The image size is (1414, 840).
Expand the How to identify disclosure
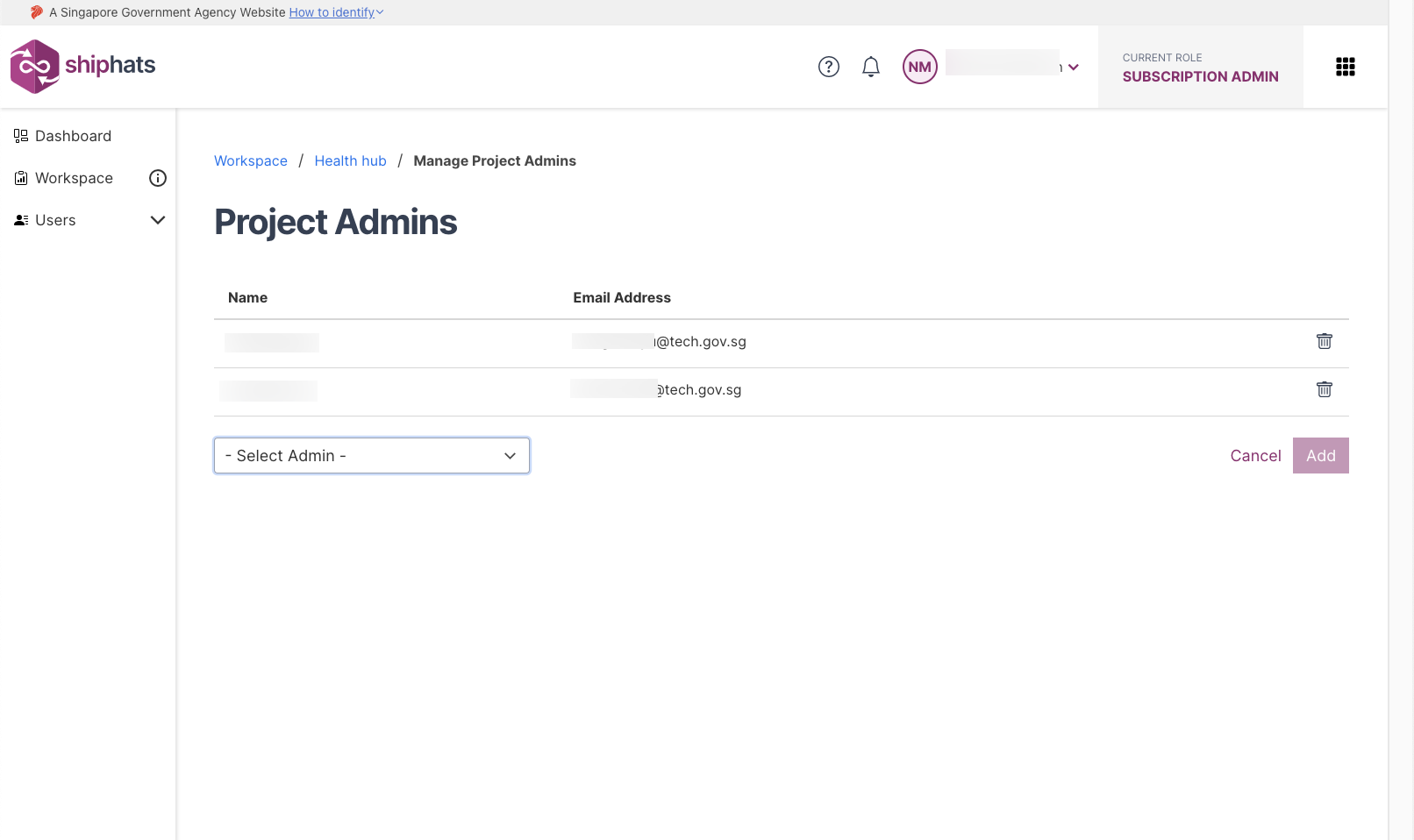coord(336,12)
